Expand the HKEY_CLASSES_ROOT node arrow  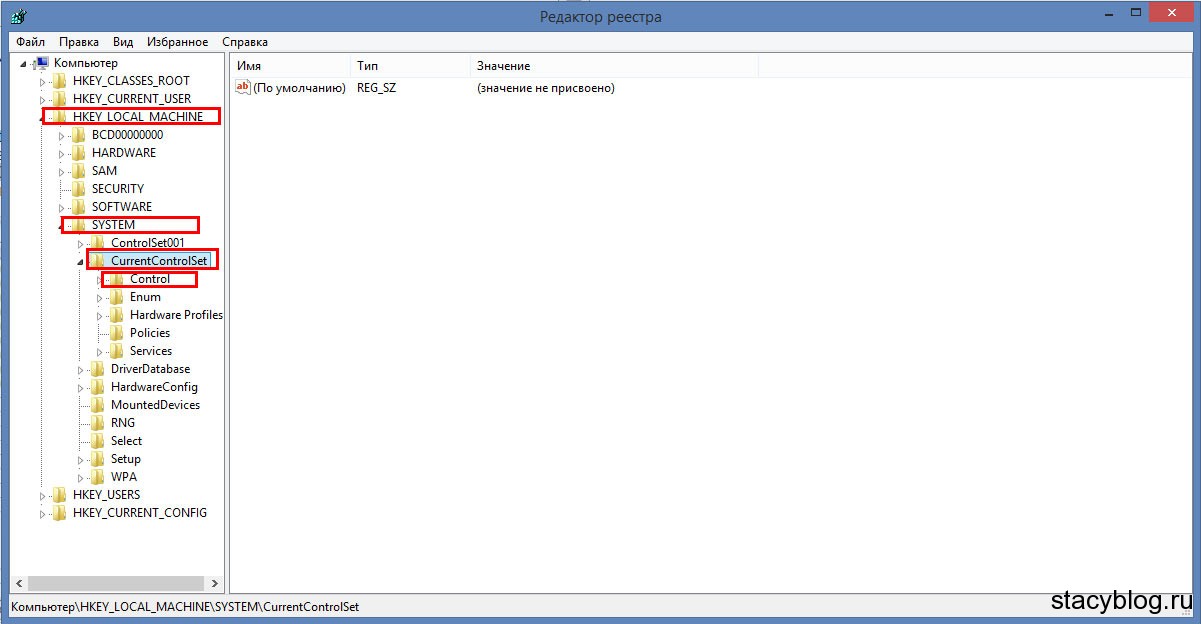pyautogui.click(x=42, y=81)
